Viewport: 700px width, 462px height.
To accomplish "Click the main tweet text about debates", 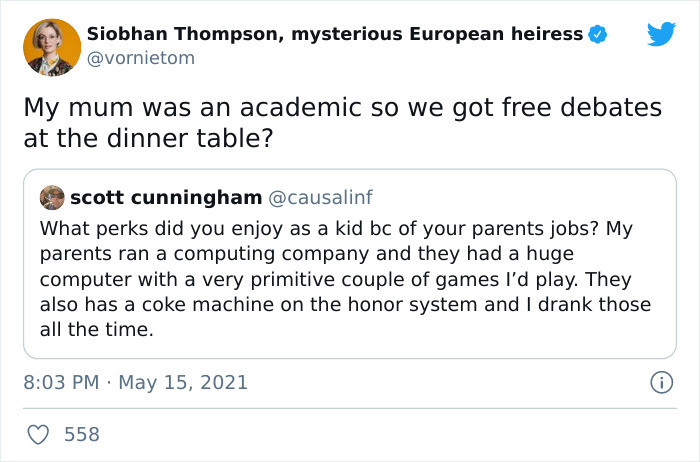I will pos(342,123).
